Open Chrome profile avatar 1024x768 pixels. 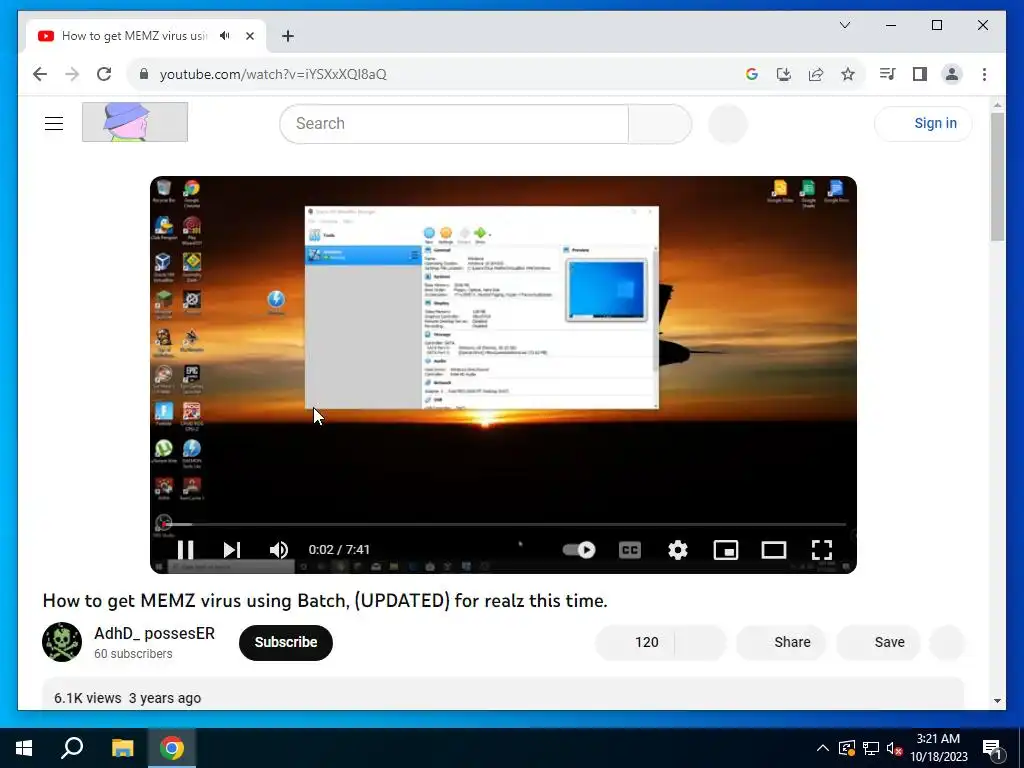[x=952, y=74]
